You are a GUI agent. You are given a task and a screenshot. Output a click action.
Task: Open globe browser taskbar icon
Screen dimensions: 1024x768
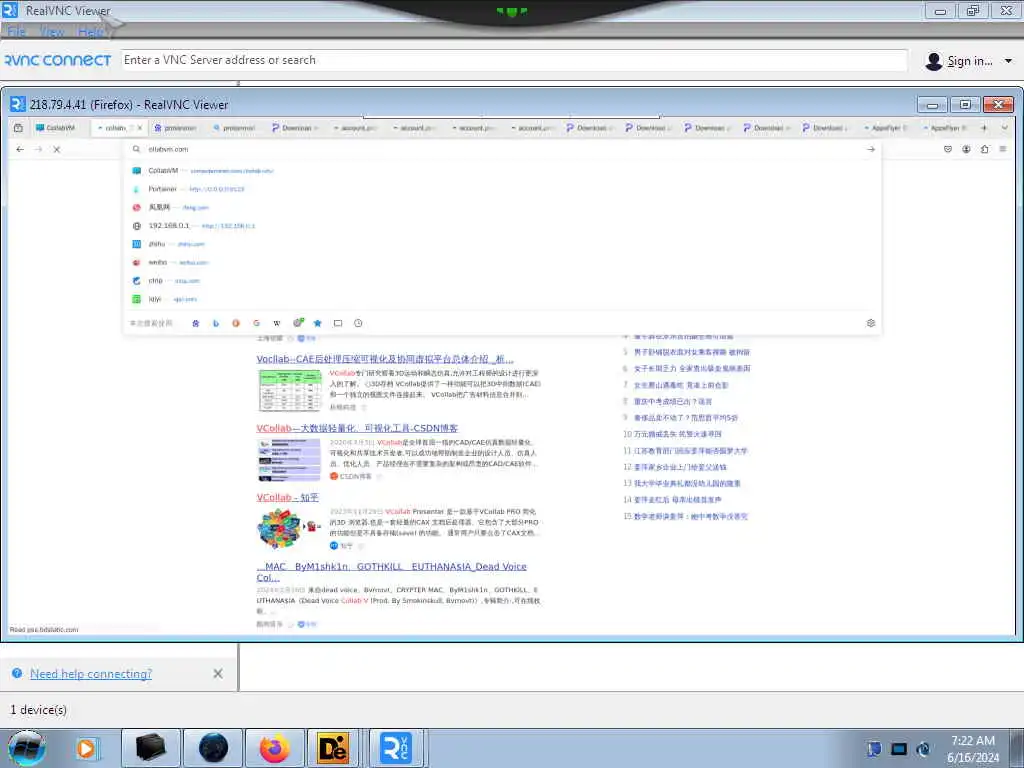[214, 748]
